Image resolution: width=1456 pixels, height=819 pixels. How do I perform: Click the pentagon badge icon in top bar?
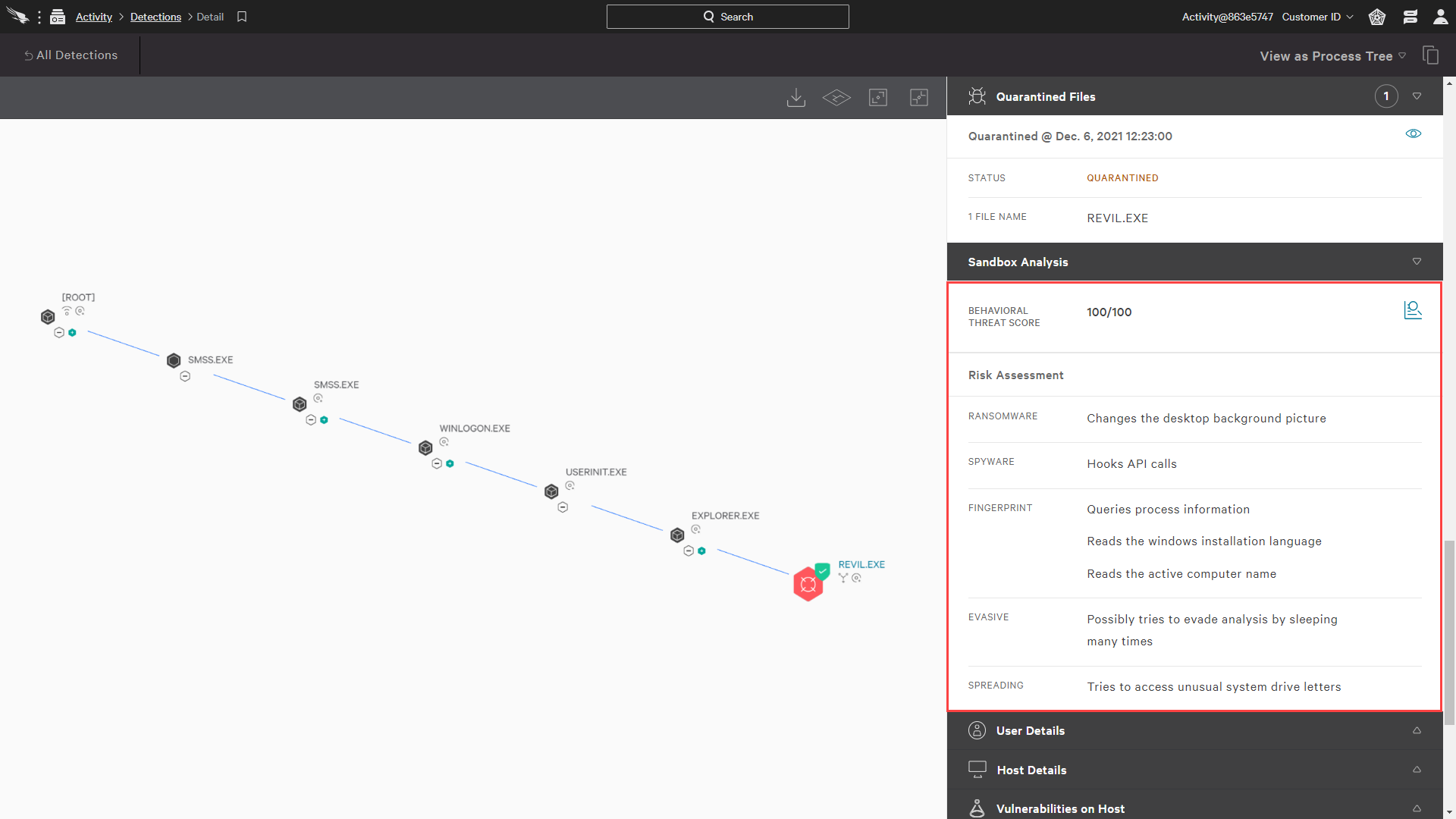point(1377,17)
